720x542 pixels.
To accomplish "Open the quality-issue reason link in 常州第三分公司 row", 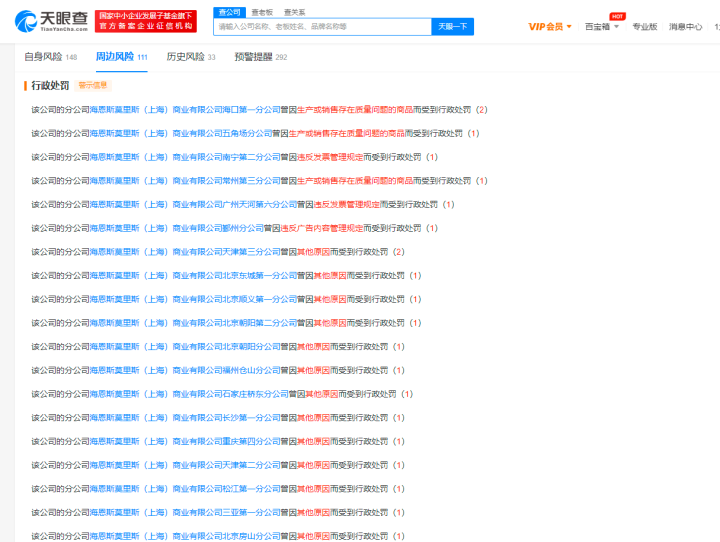I will (355, 181).
